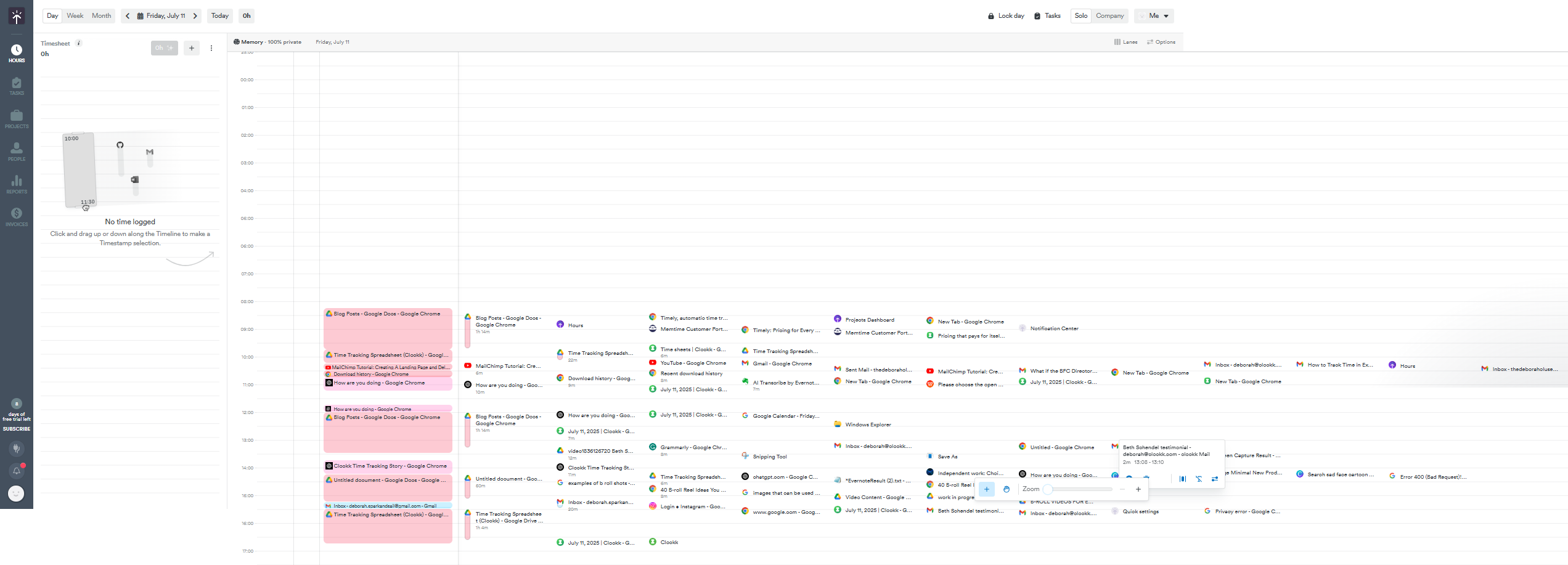1568x565 pixels.
Task: Click 'Login • Instagram' memory entry
Action: (x=688, y=506)
